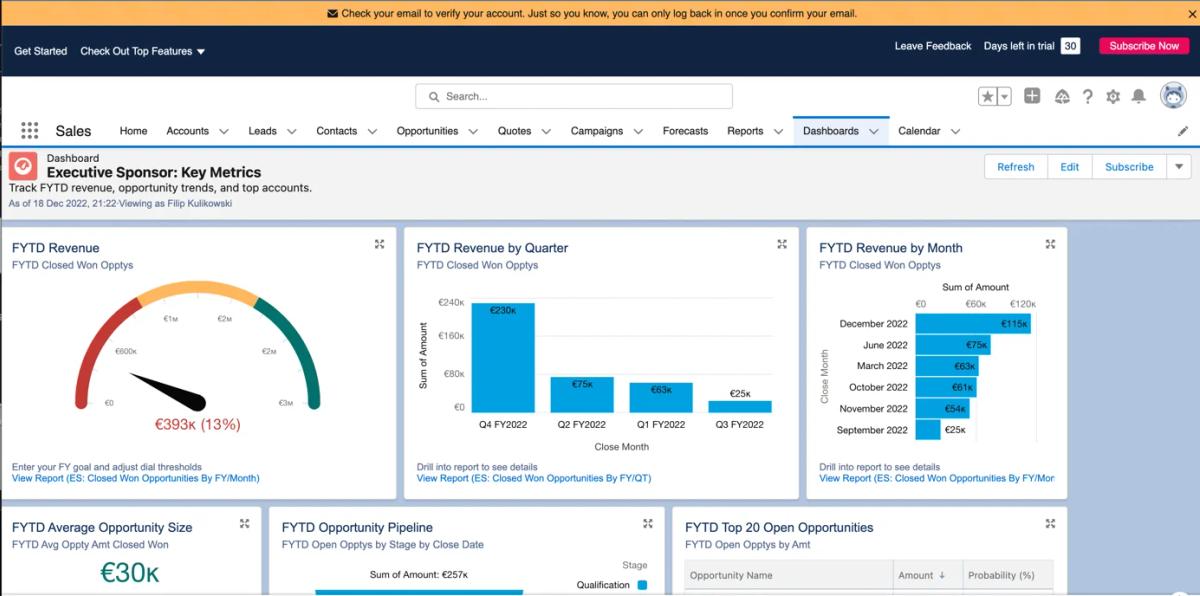Click the Q2 FY2022 bar

click(x=582, y=394)
